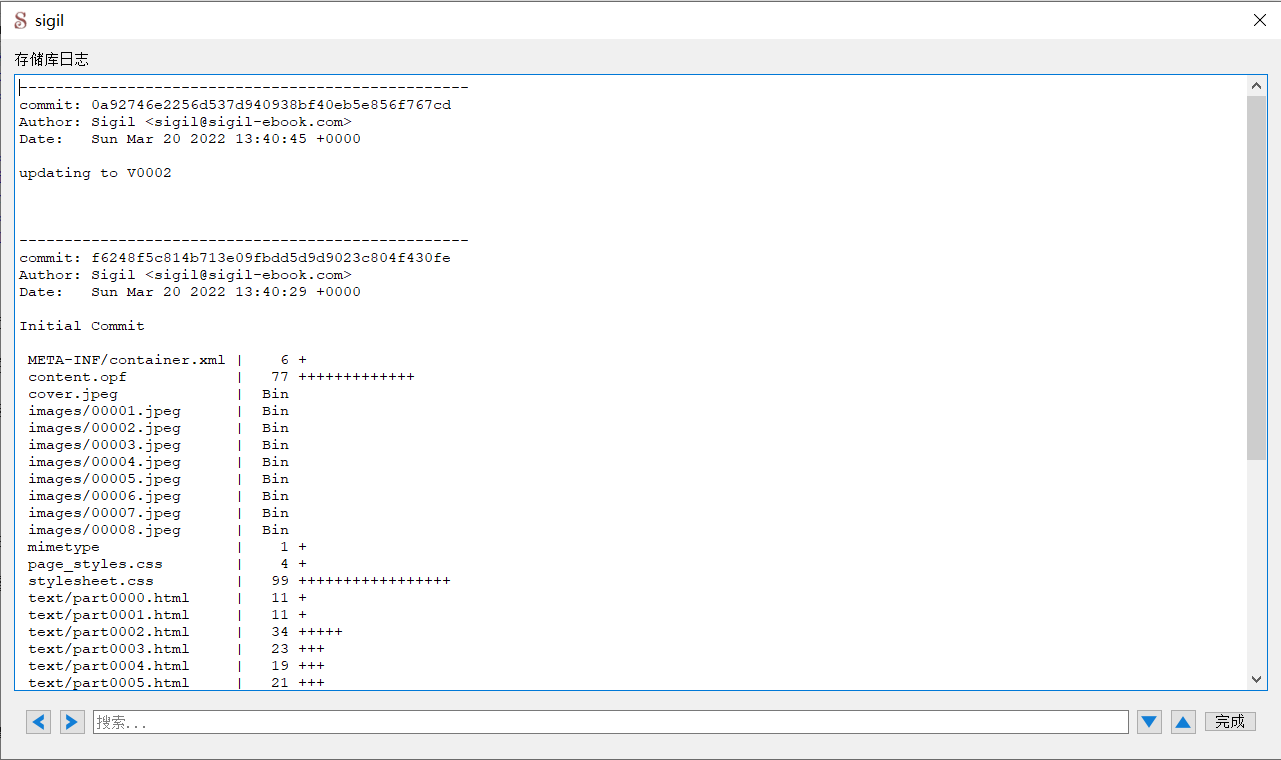Click the blue right arrow to search forward
This screenshot has height=760, width=1281.
click(x=71, y=721)
